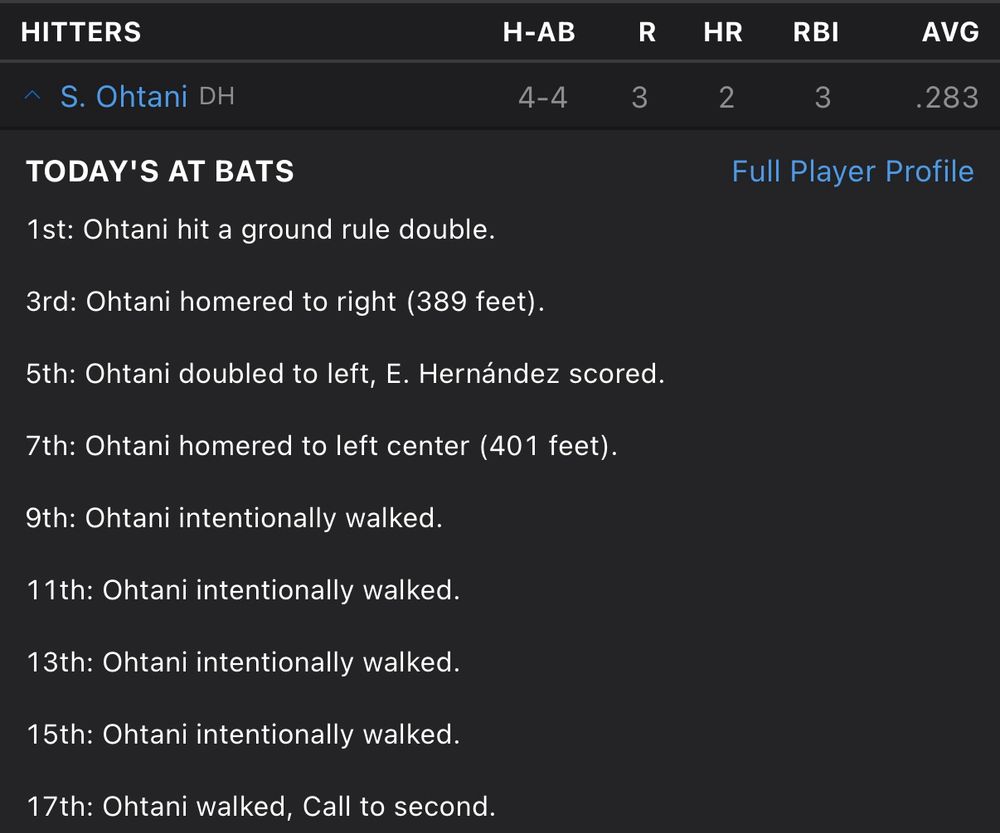Image resolution: width=1000 pixels, height=833 pixels.
Task: Select the 17th inning walk entry
Action: (260, 806)
